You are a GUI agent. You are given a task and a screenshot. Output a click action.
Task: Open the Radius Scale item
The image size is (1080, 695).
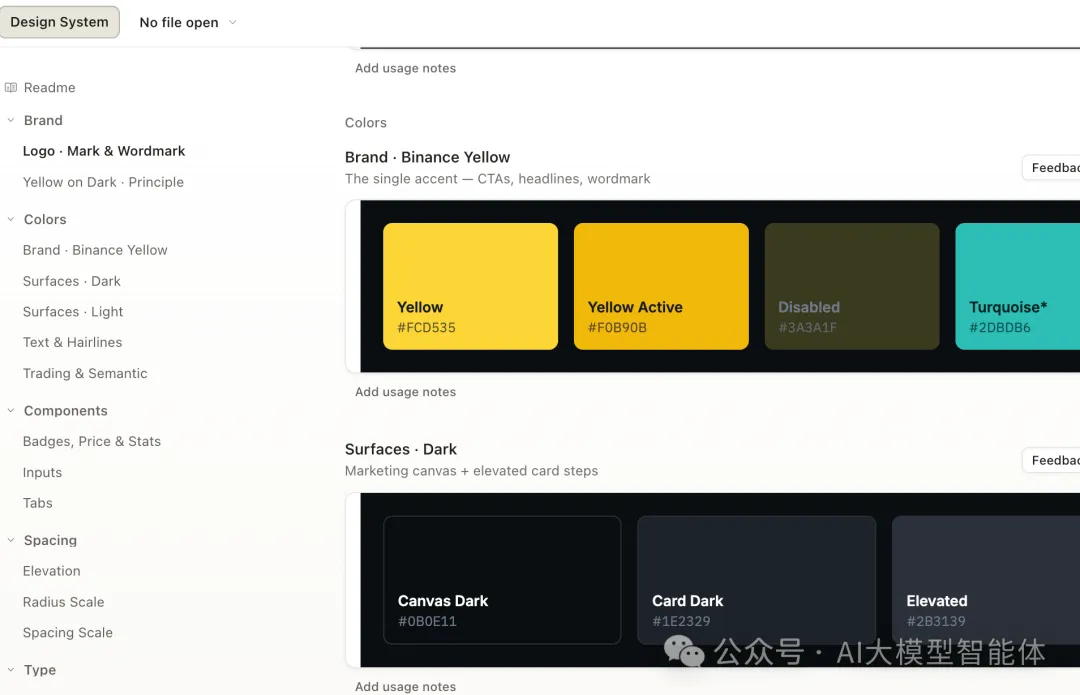point(63,602)
